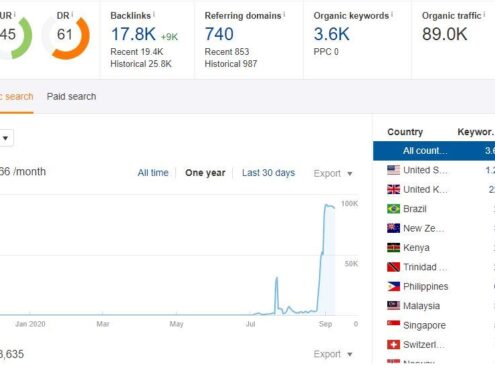The height and width of the screenshot is (370, 495).
Task: Select Kenya in the country list
Action: tap(434, 247)
